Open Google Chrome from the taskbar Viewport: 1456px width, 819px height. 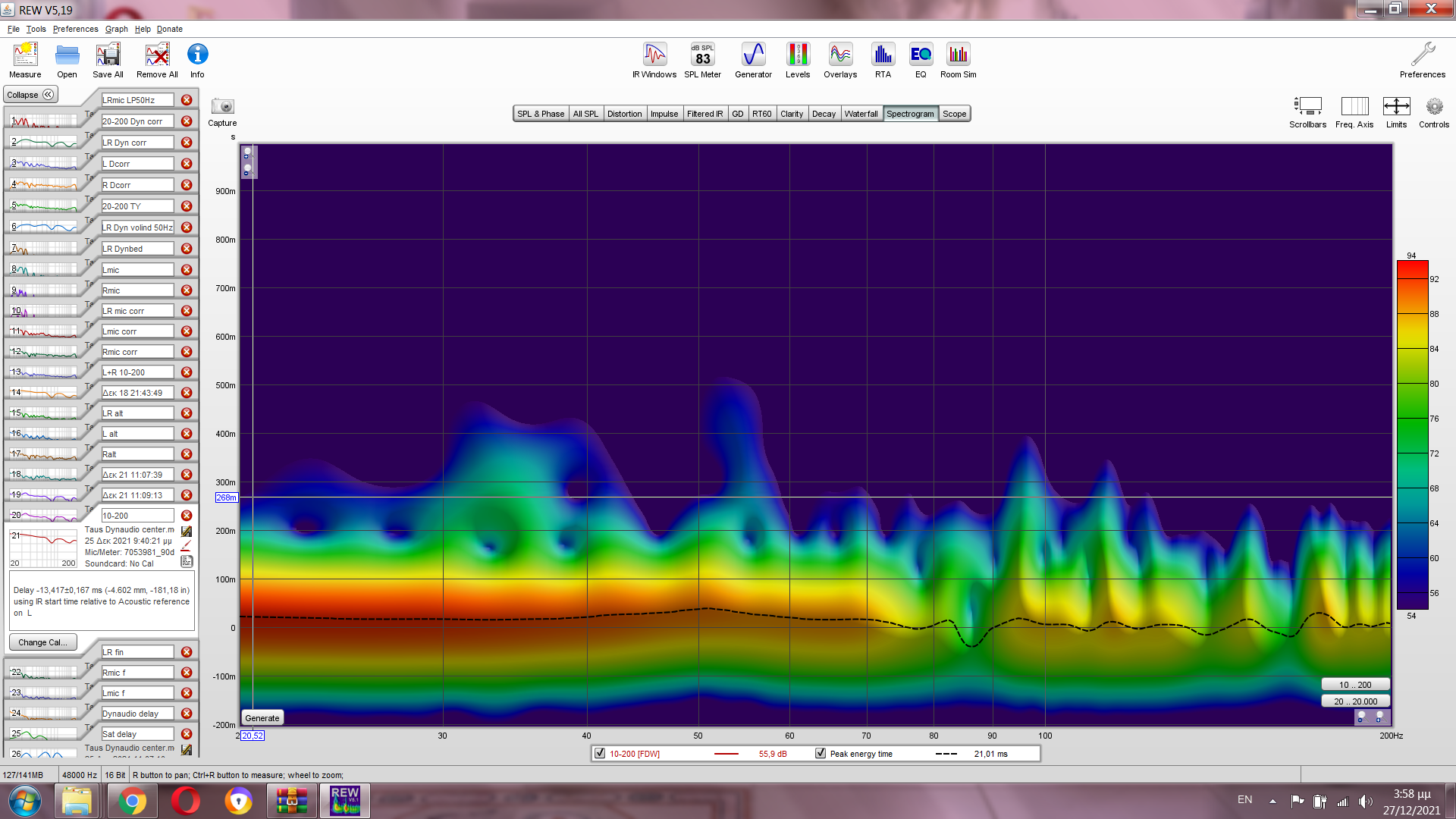point(132,801)
